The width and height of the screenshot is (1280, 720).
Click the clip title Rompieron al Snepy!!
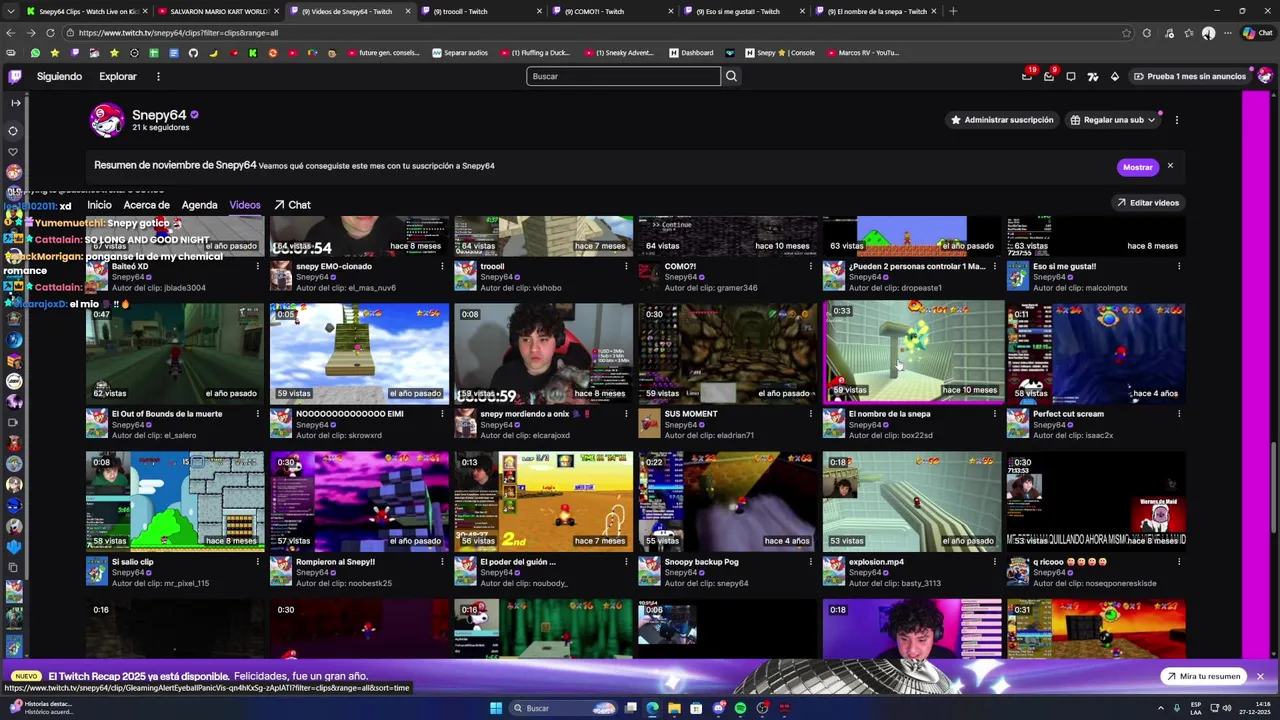tap(335, 562)
